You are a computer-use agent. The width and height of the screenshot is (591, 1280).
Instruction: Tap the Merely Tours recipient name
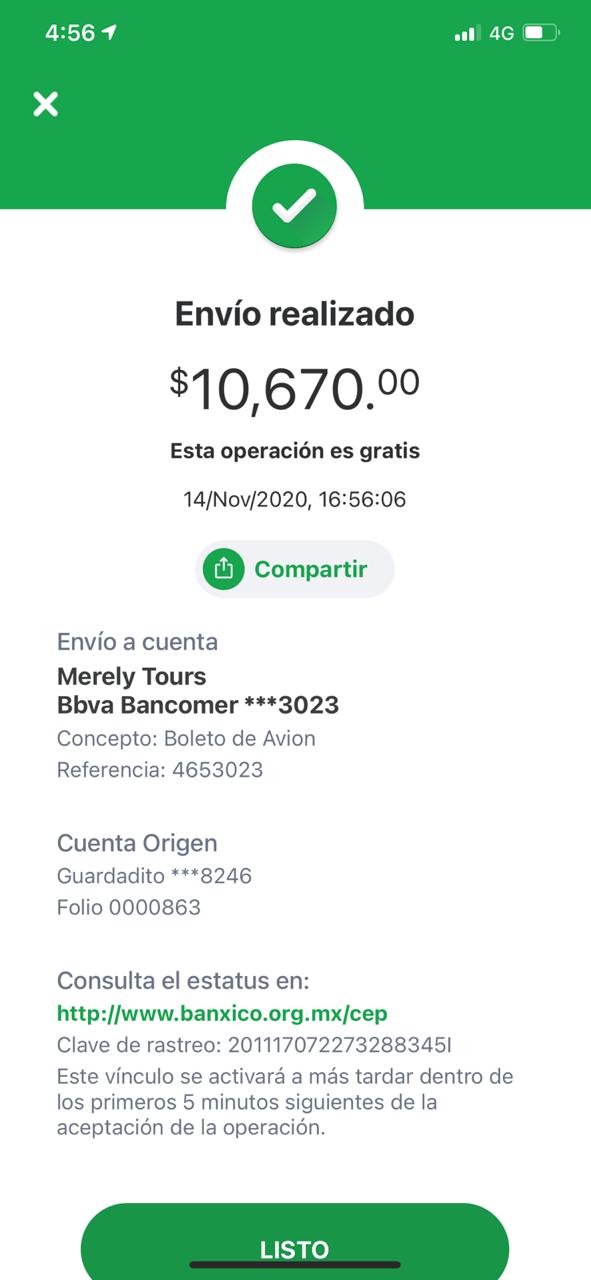(x=132, y=677)
